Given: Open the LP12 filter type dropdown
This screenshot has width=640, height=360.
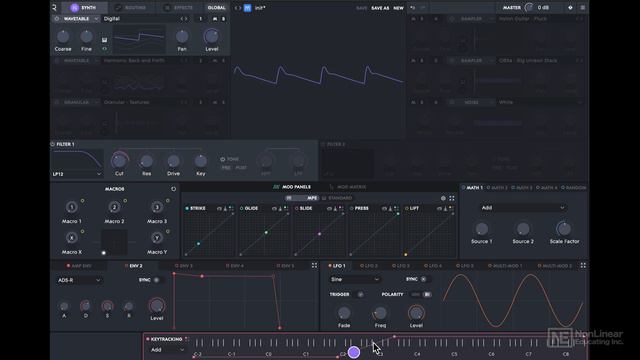Looking at the screenshot, I should (x=77, y=174).
